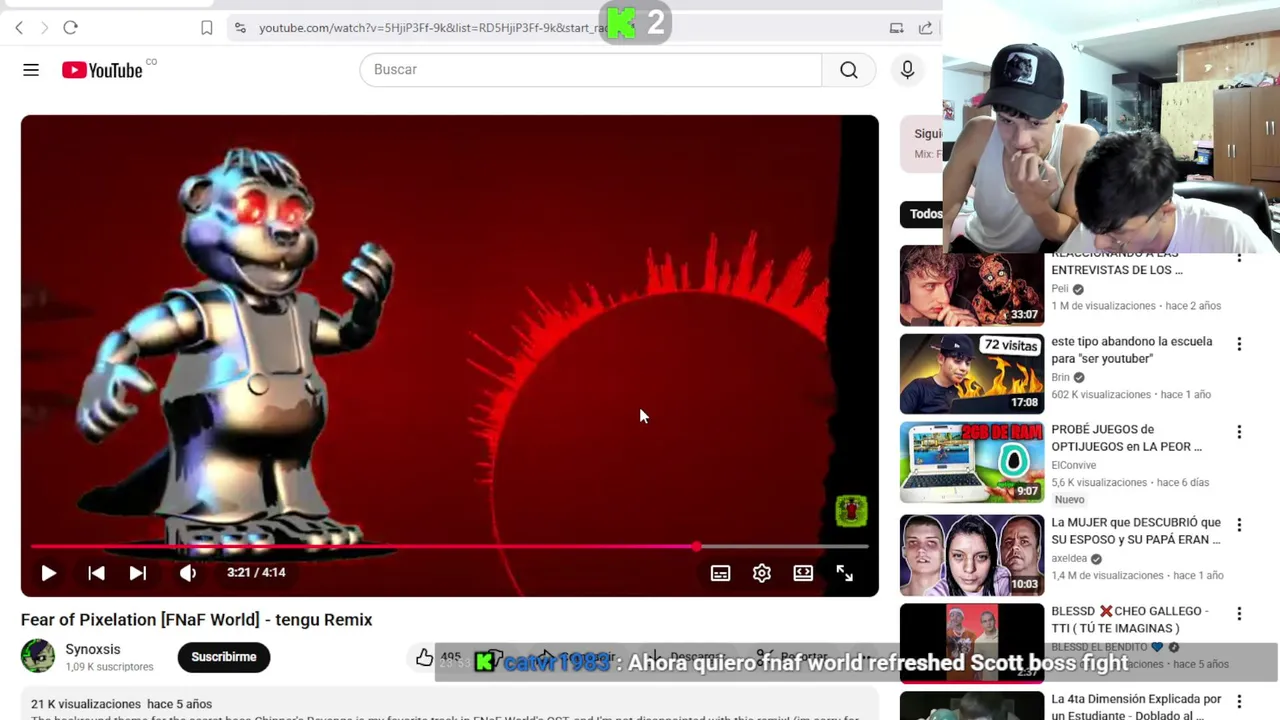Click axeldea channel name
Screen dimensions: 1280x720
tap(1069, 558)
